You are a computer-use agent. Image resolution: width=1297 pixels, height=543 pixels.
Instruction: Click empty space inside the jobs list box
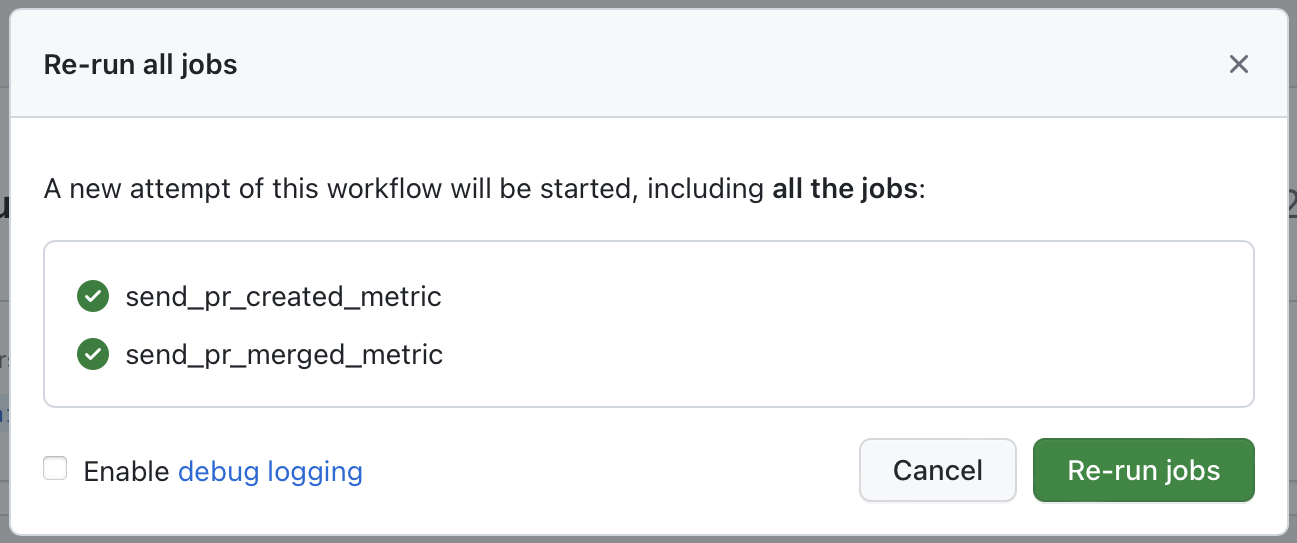coord(800,325)
